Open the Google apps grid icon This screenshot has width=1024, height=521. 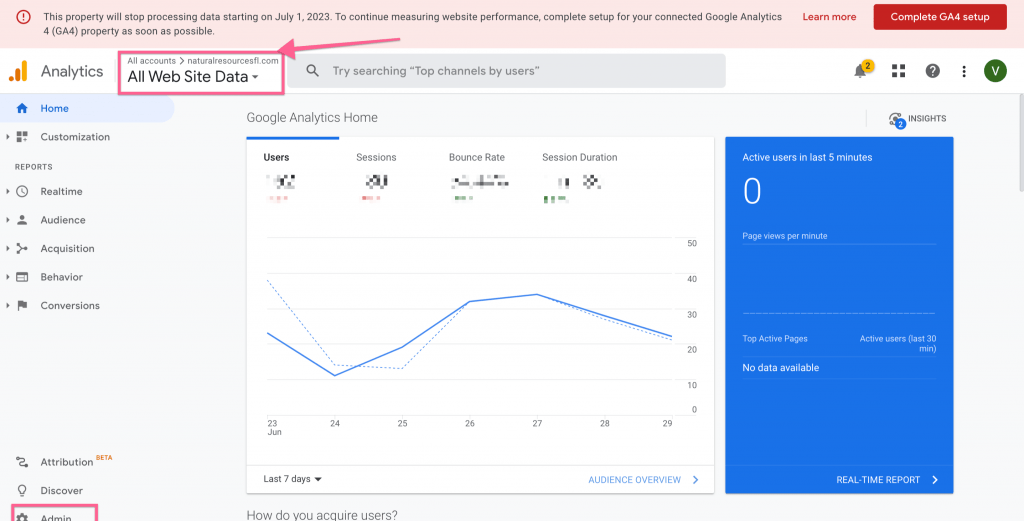click(x=899, y=71)
